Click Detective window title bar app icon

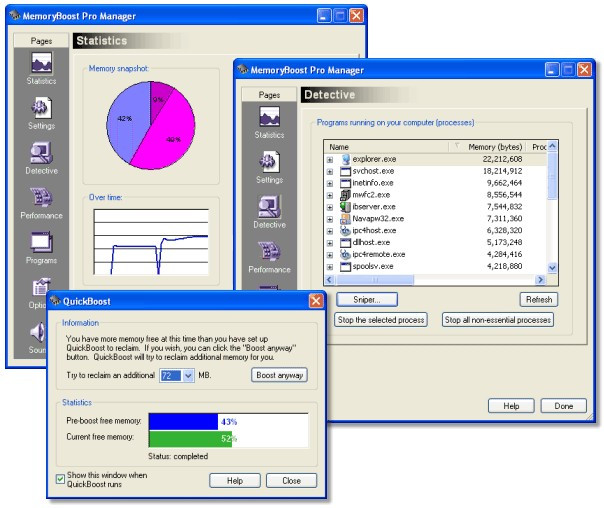pyautogui.click(x=243, y=69)
